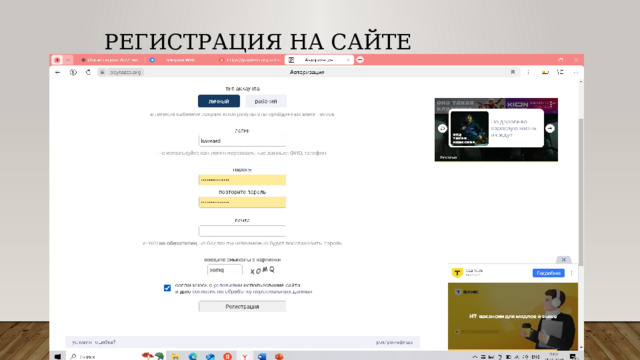Open Microsoft Edge from the taskbar

tap(193, 357)
